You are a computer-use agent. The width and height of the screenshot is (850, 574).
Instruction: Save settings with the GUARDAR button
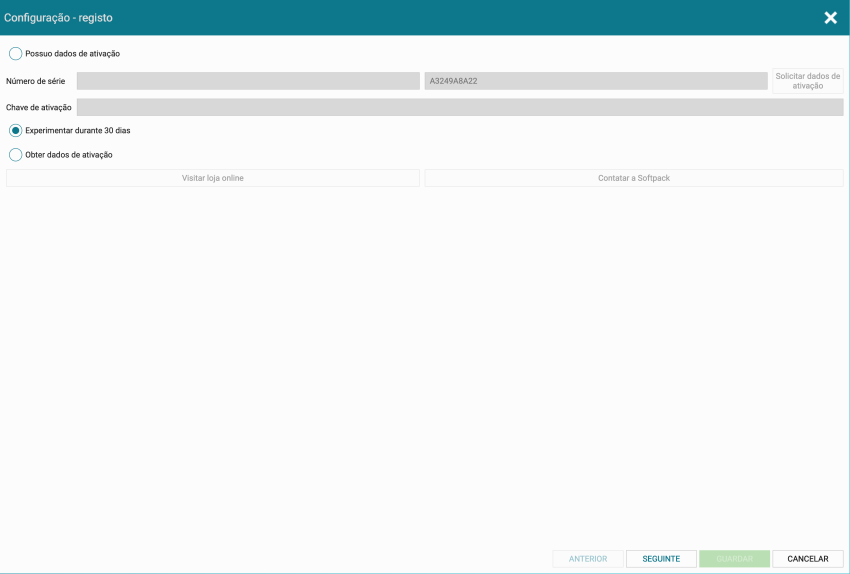[x=734, y=559]
